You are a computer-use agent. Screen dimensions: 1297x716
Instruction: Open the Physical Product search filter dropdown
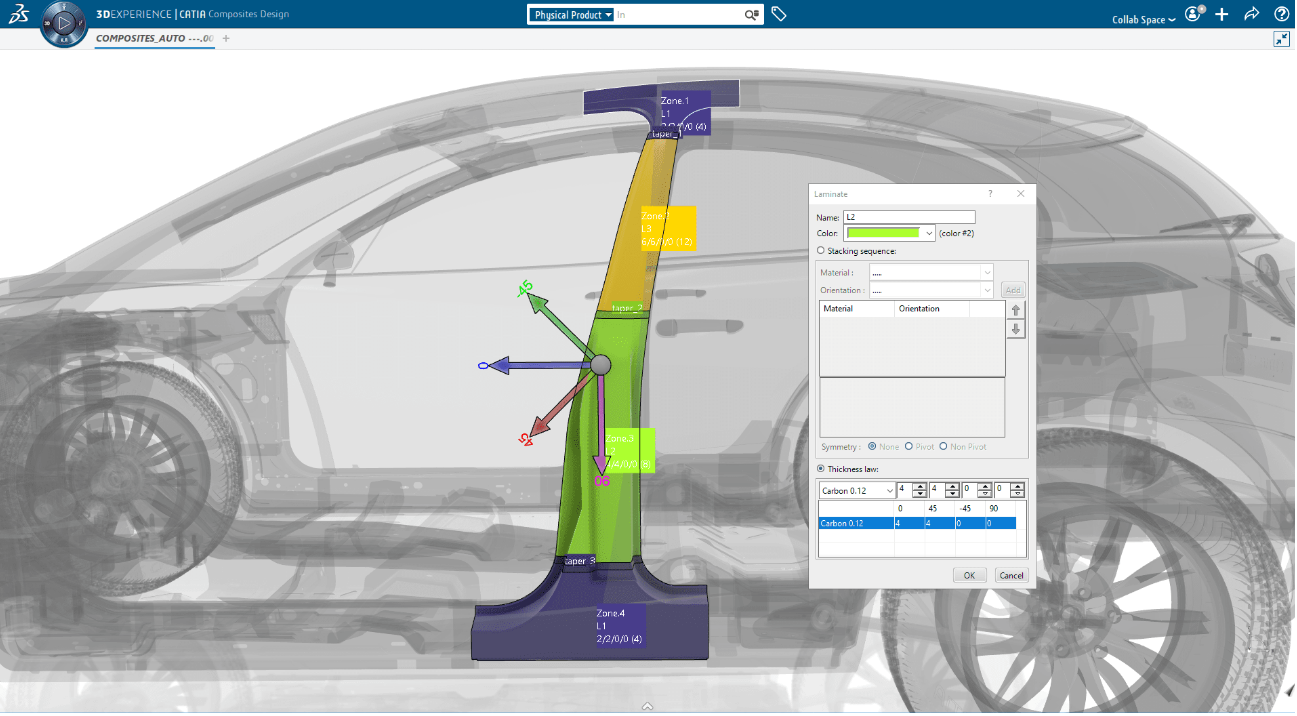[571, 15]
